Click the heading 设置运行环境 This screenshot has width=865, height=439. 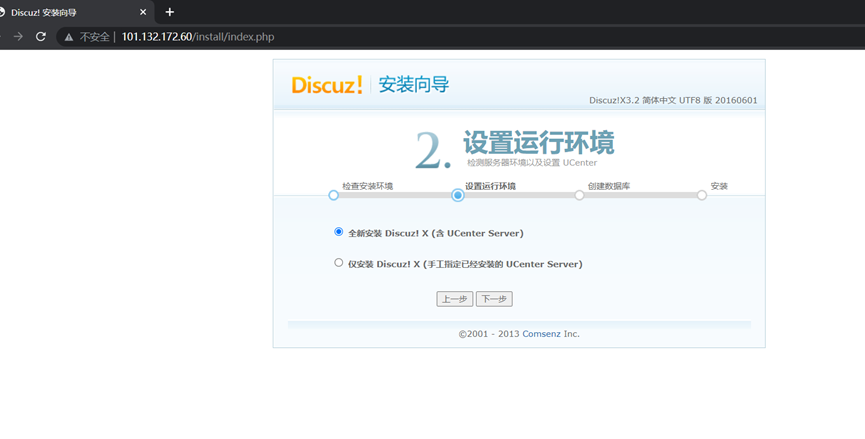pos(538,143)
